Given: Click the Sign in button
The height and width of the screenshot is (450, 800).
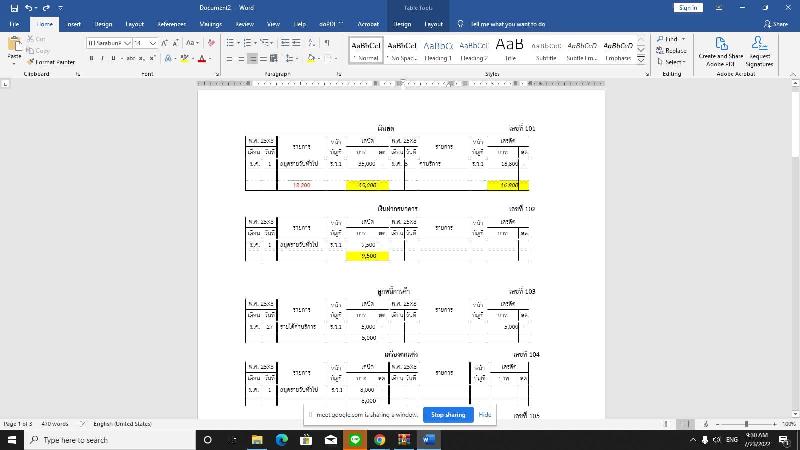Looking at the screenshot, I should pyautogui.click(x=688, y=7).
